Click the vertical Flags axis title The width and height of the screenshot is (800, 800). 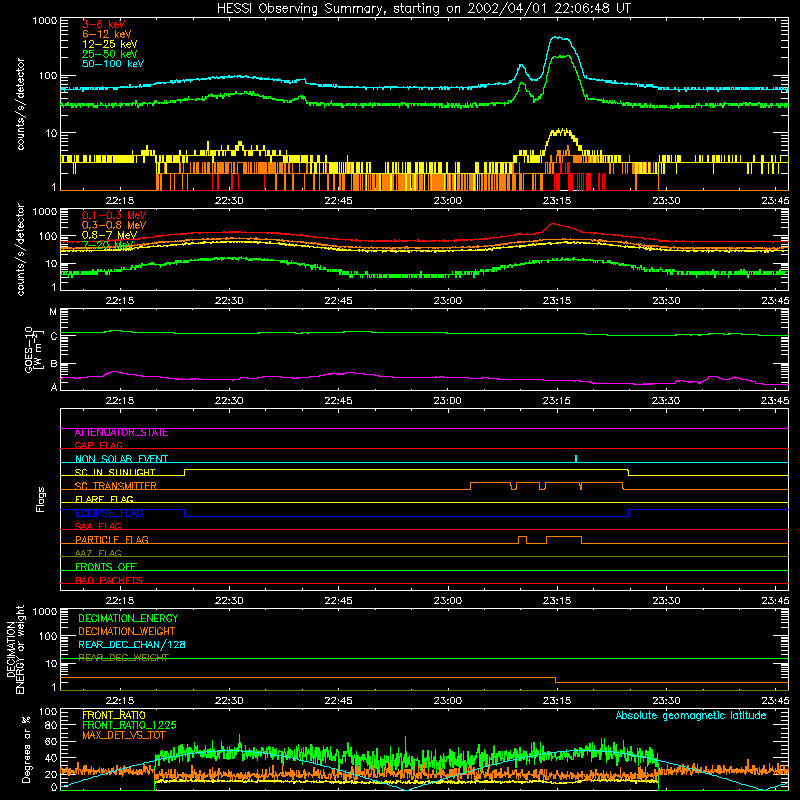click(41, 499)
